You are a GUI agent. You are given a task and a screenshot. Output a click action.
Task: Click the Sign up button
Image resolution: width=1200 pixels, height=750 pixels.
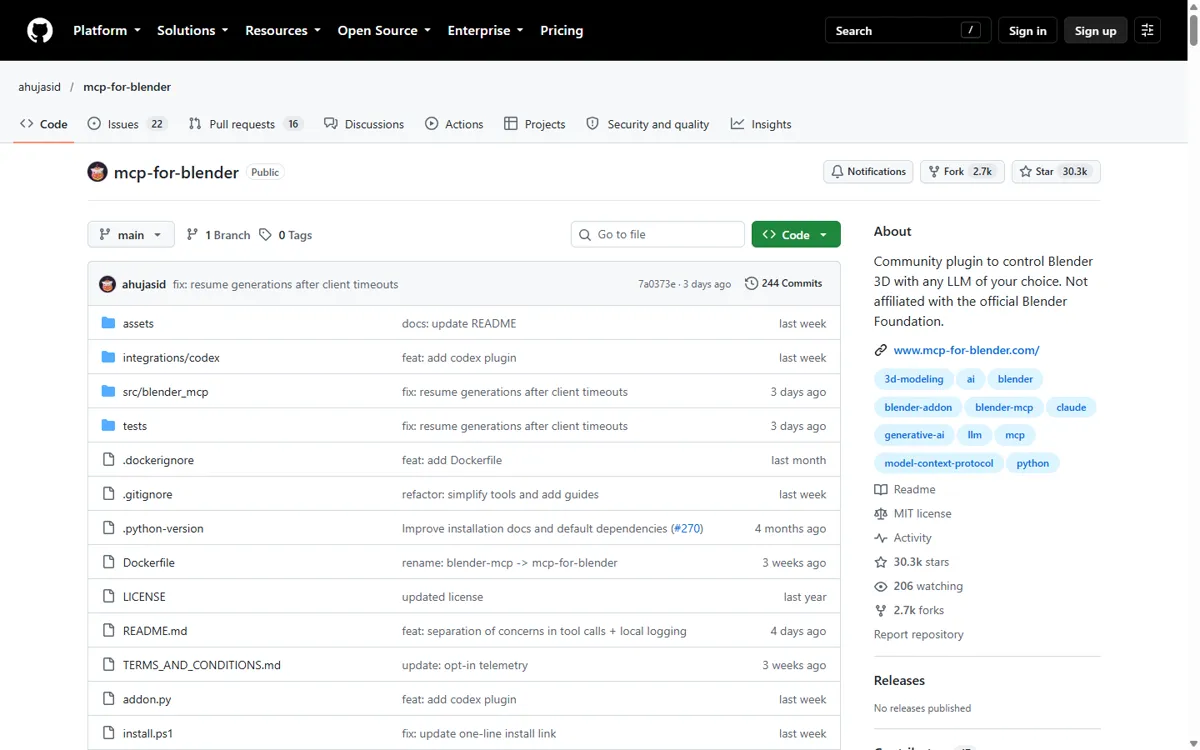pyautogui.click(x=1095, y=31)
